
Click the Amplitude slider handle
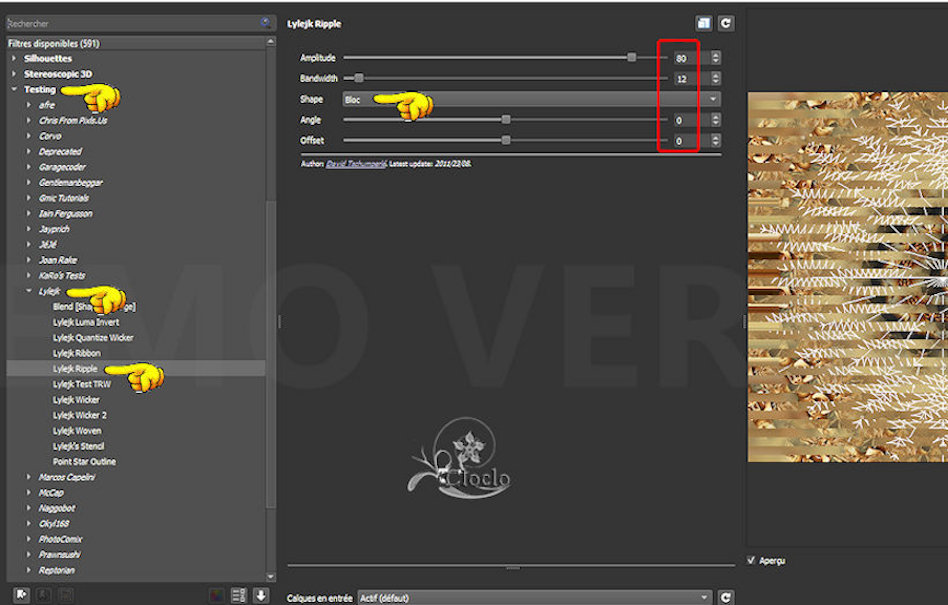coord(631,58)
